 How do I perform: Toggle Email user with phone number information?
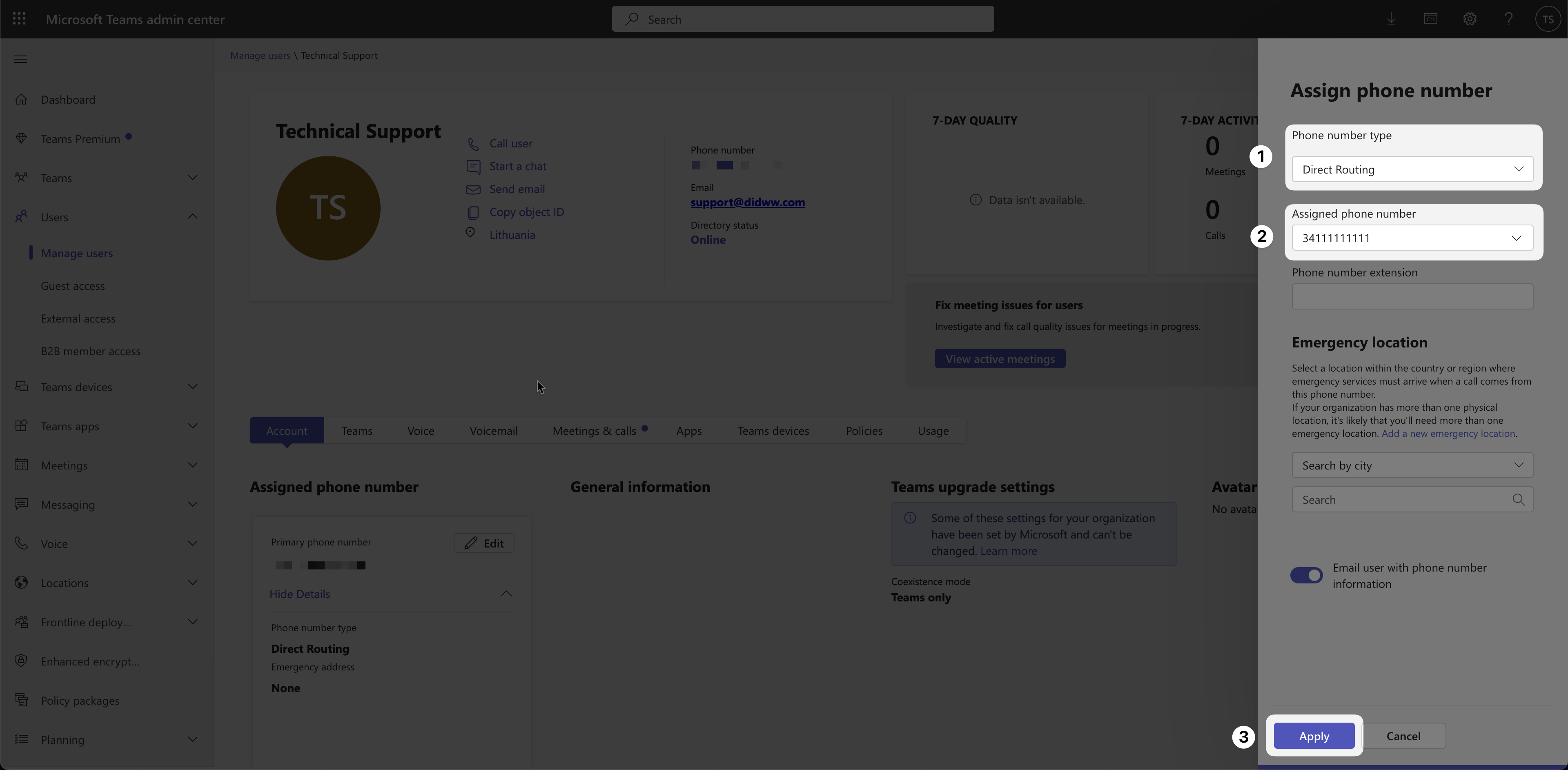(x=1306, y=575)
